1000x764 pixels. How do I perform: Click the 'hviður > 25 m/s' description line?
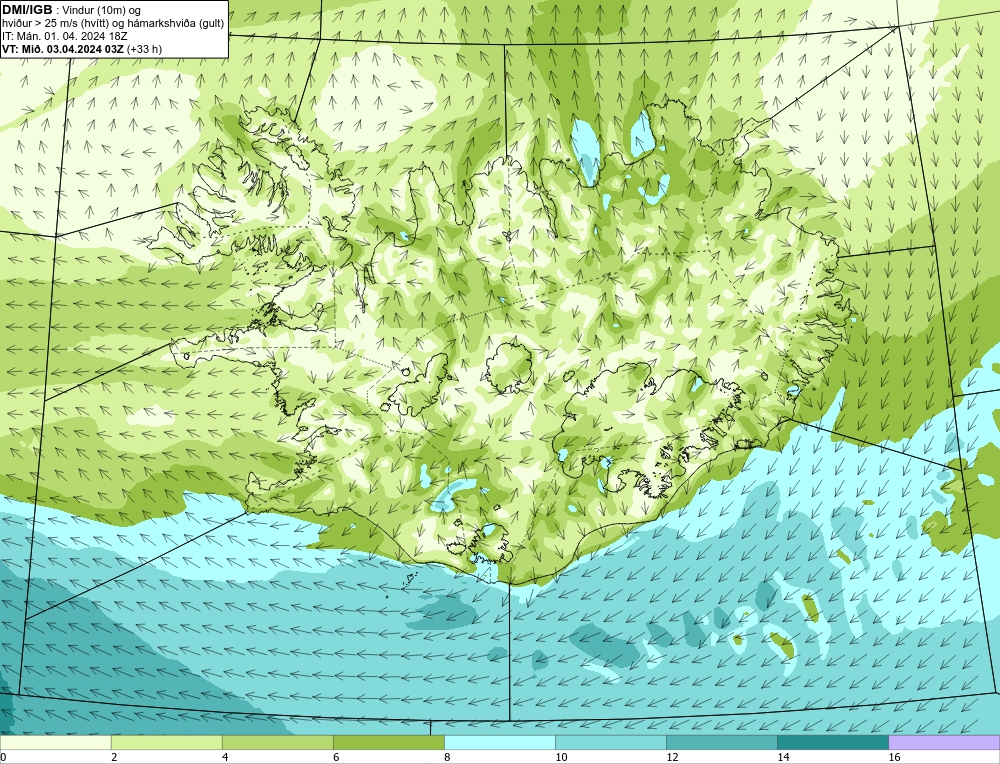click(x=113, y=24)
